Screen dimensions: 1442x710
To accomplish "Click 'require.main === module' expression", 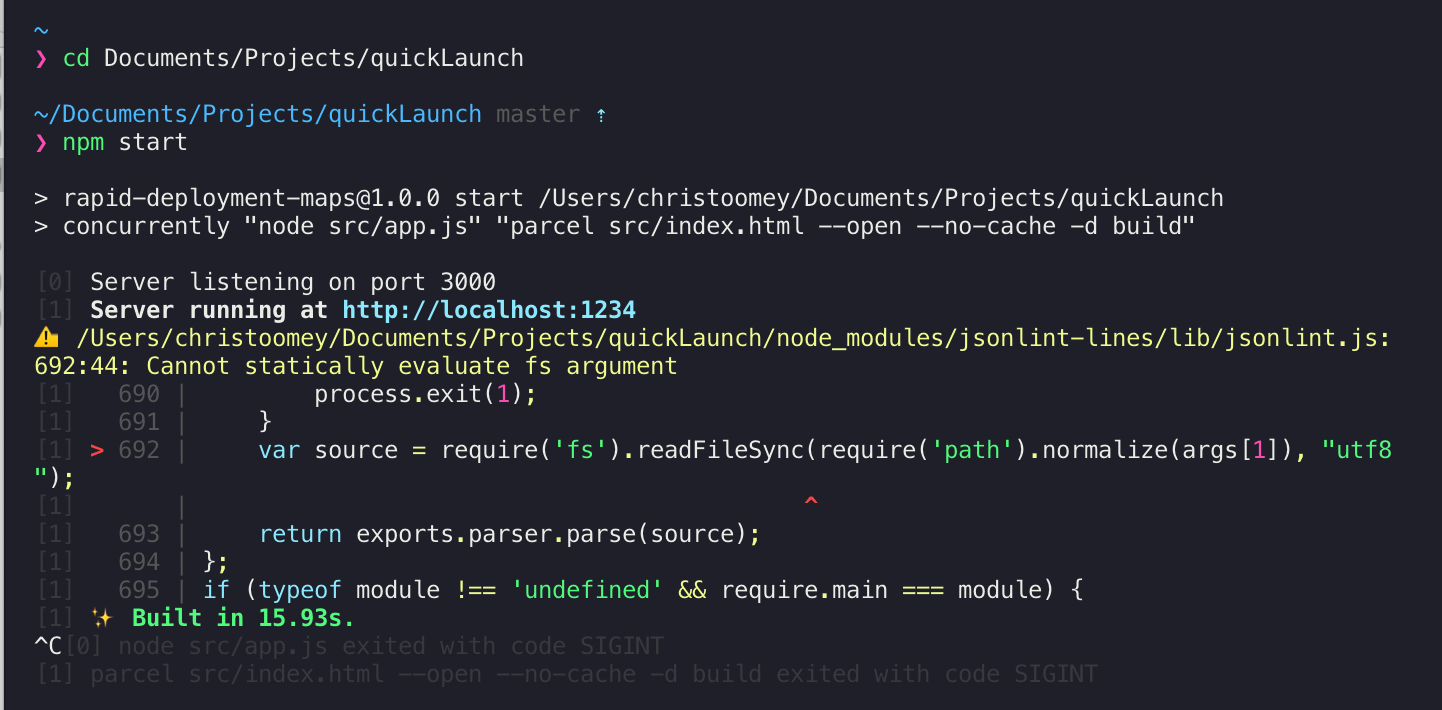I will point(881,590).
